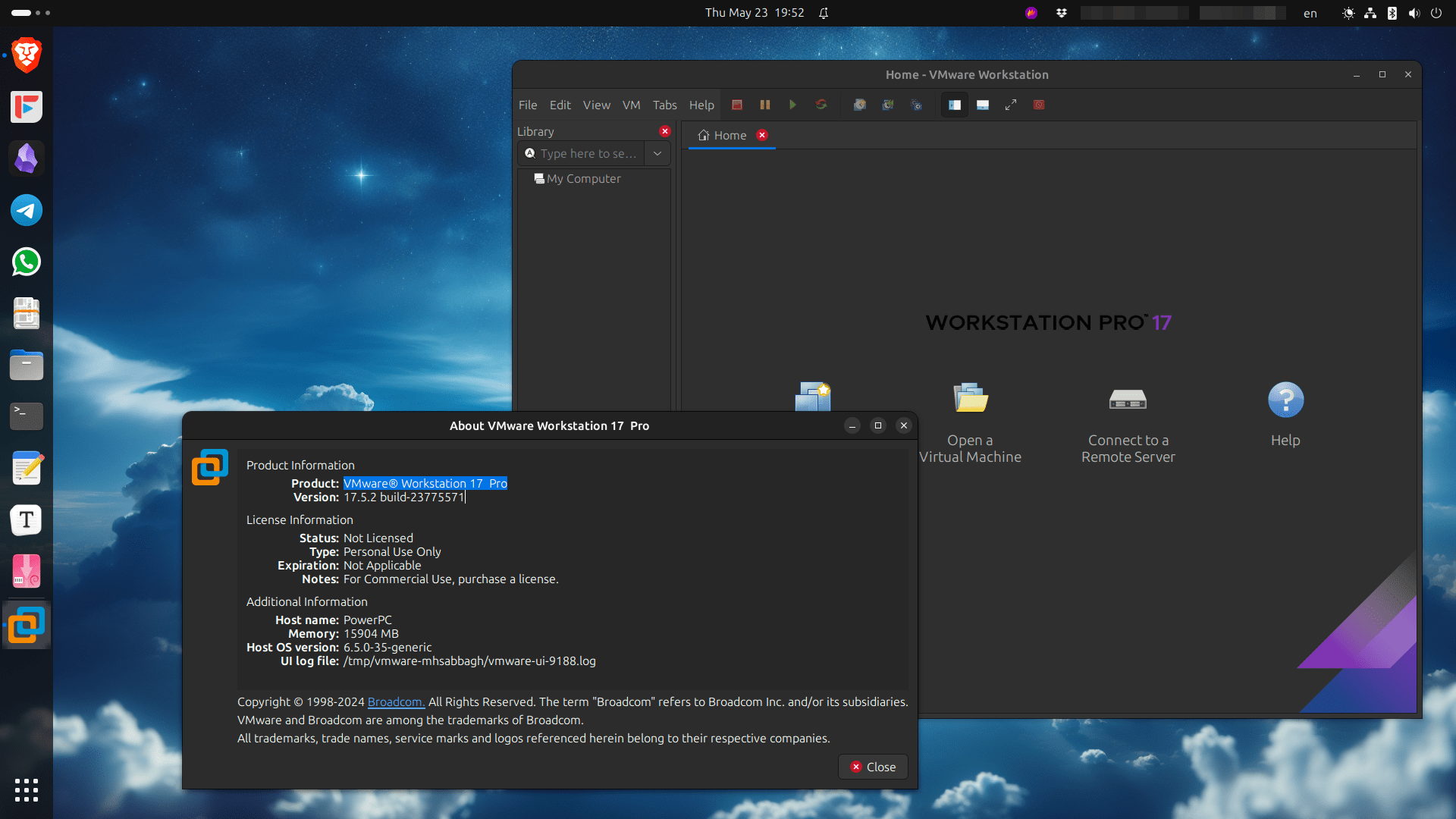Open the VM menu in menu bar

tap(631, 104)
